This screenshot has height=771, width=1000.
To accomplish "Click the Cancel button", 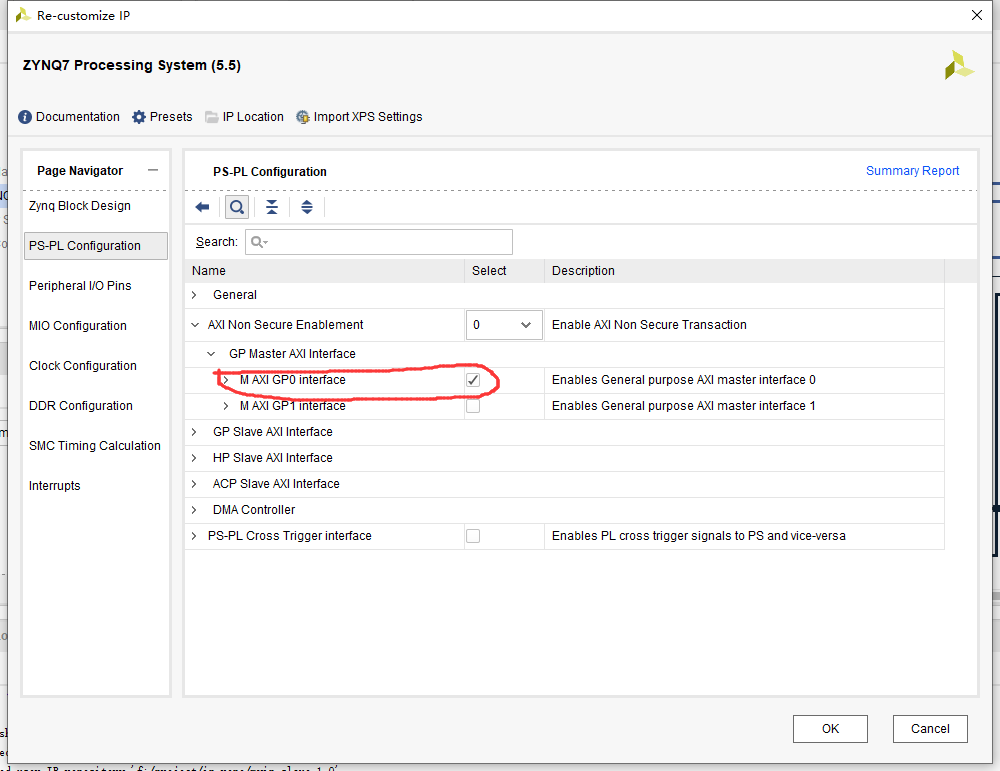I will [930, 729].
